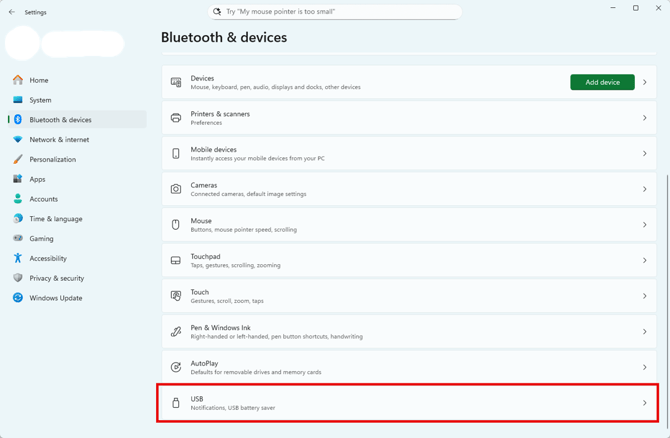The width and height of the screenshot is (670, 438).
Task: Click the vertical scrollbar on right
Action: 667,299
